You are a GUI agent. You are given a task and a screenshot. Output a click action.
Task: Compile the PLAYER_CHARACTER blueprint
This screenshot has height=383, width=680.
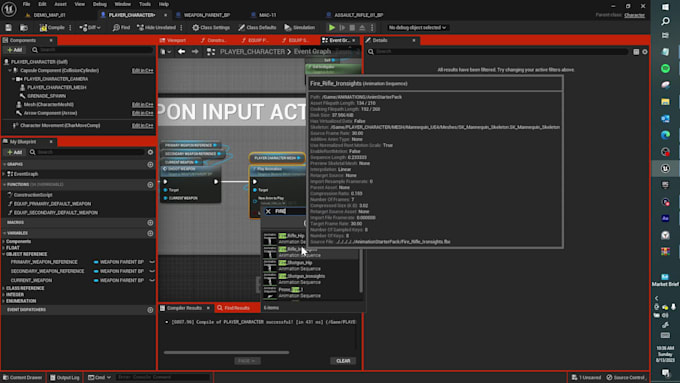coord(52,27)
